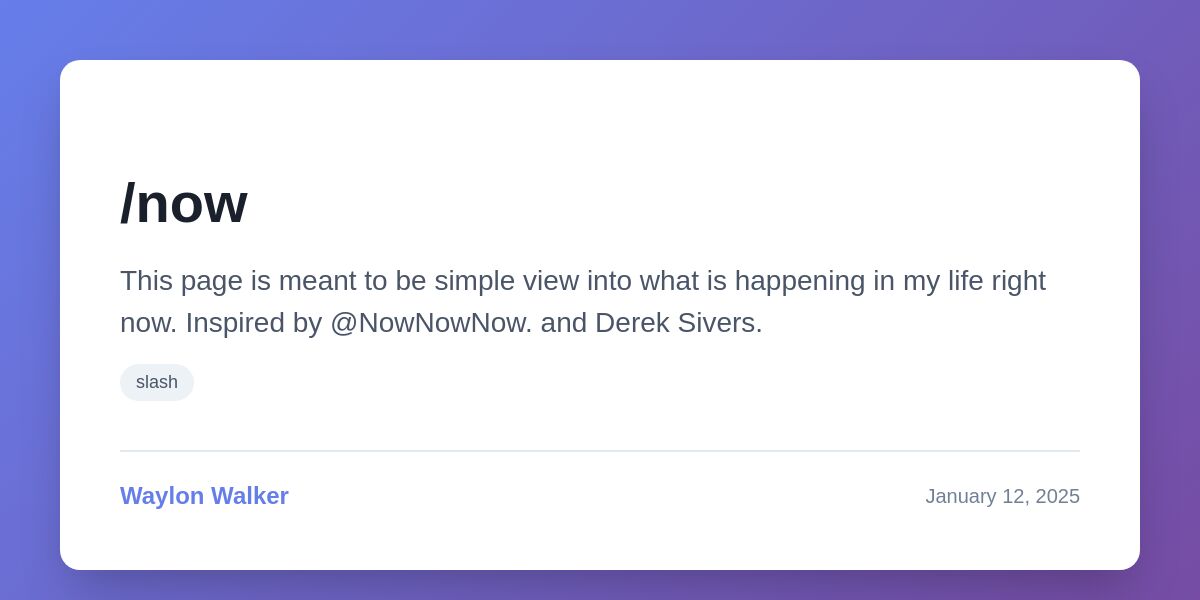This screenshot has height=600, width=1200.
Task: Click the word "January" in the date
Action: pos(960,496)
